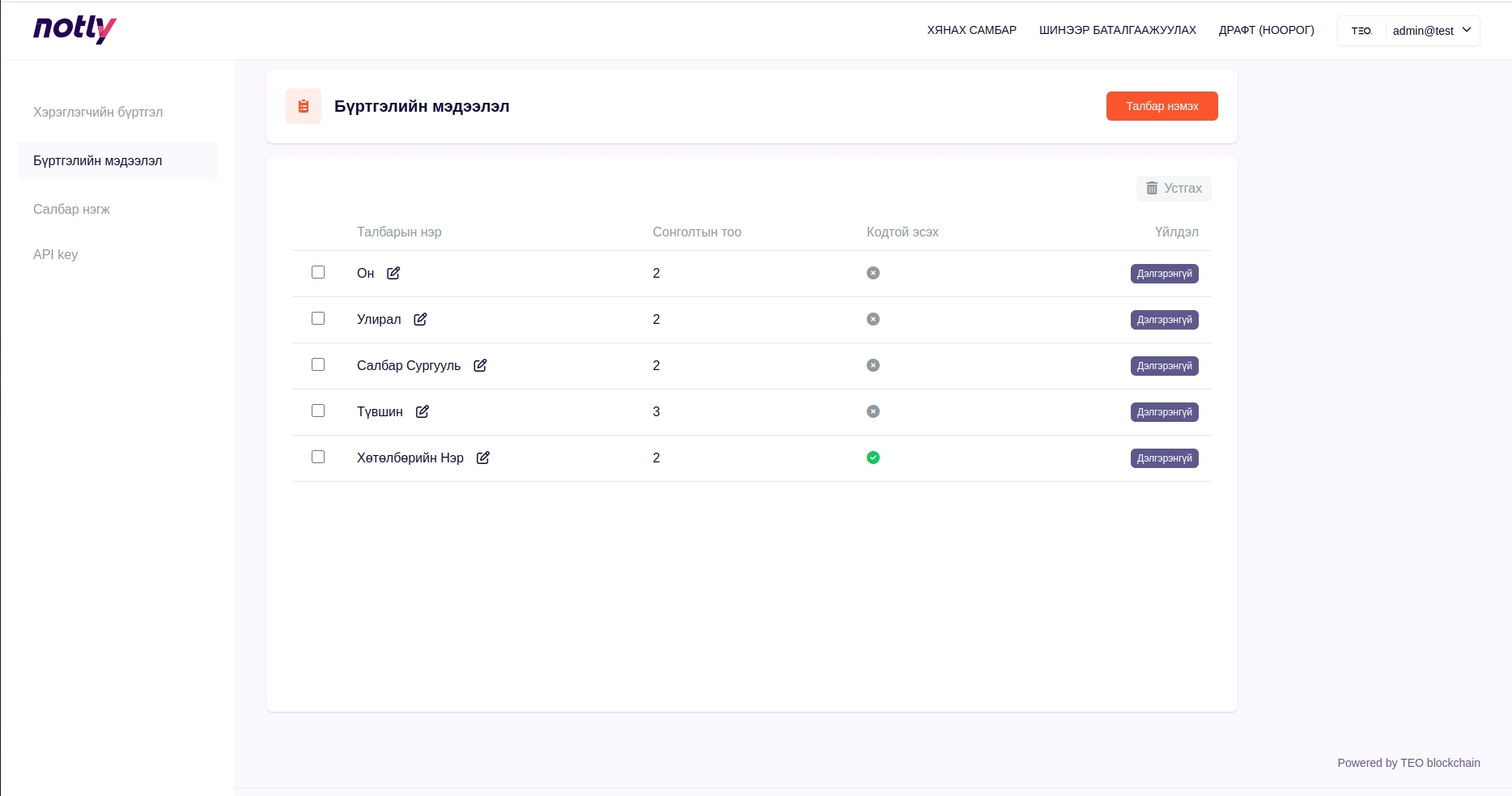This screenshot has width=1512, height=796.
Task: Edit the Улирал field name
Action: pos(420,319)
